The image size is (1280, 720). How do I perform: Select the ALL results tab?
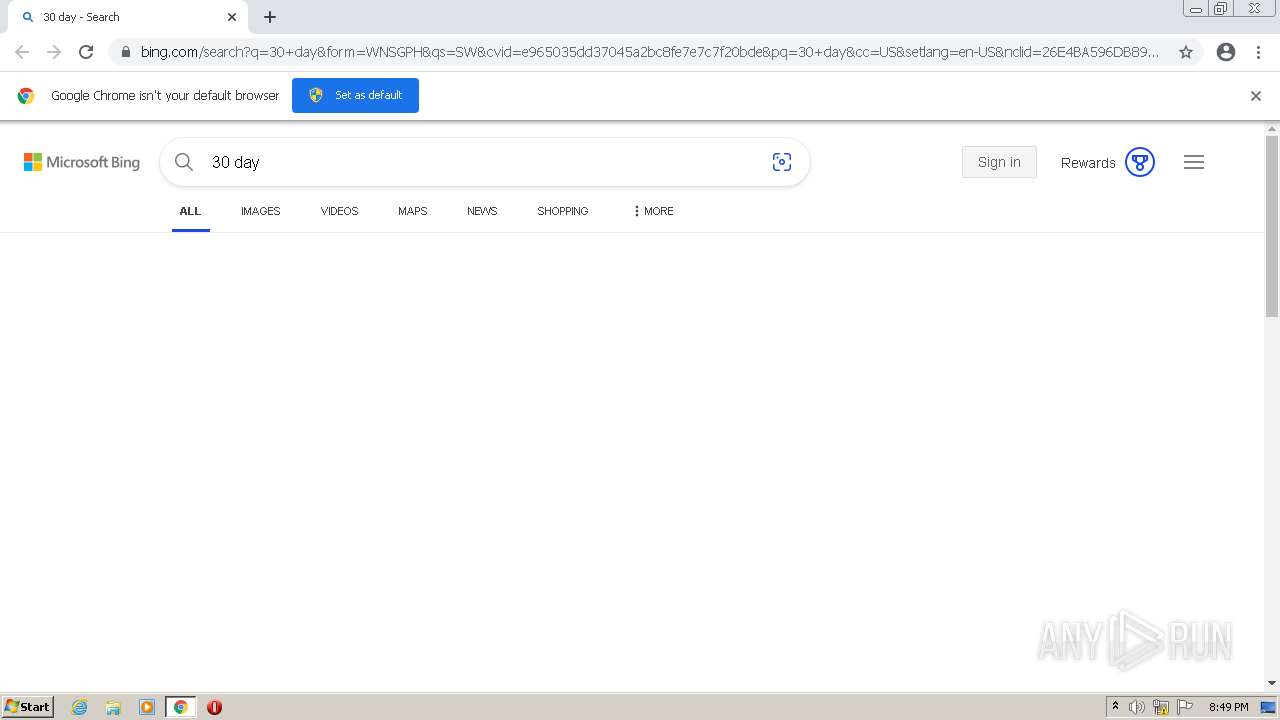(x=190, y=211)
